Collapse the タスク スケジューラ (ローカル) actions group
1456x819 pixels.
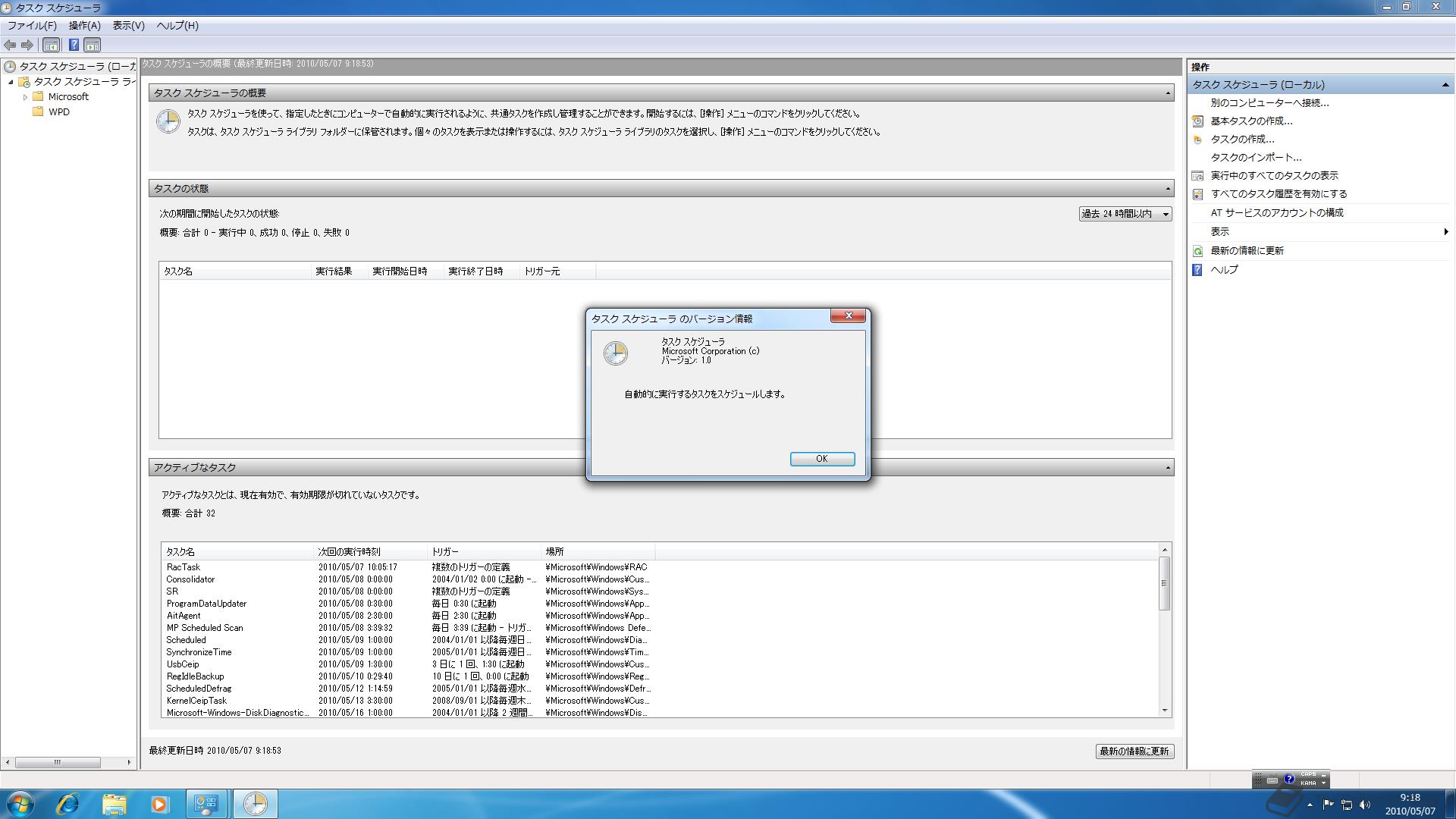pos(1445,85)
